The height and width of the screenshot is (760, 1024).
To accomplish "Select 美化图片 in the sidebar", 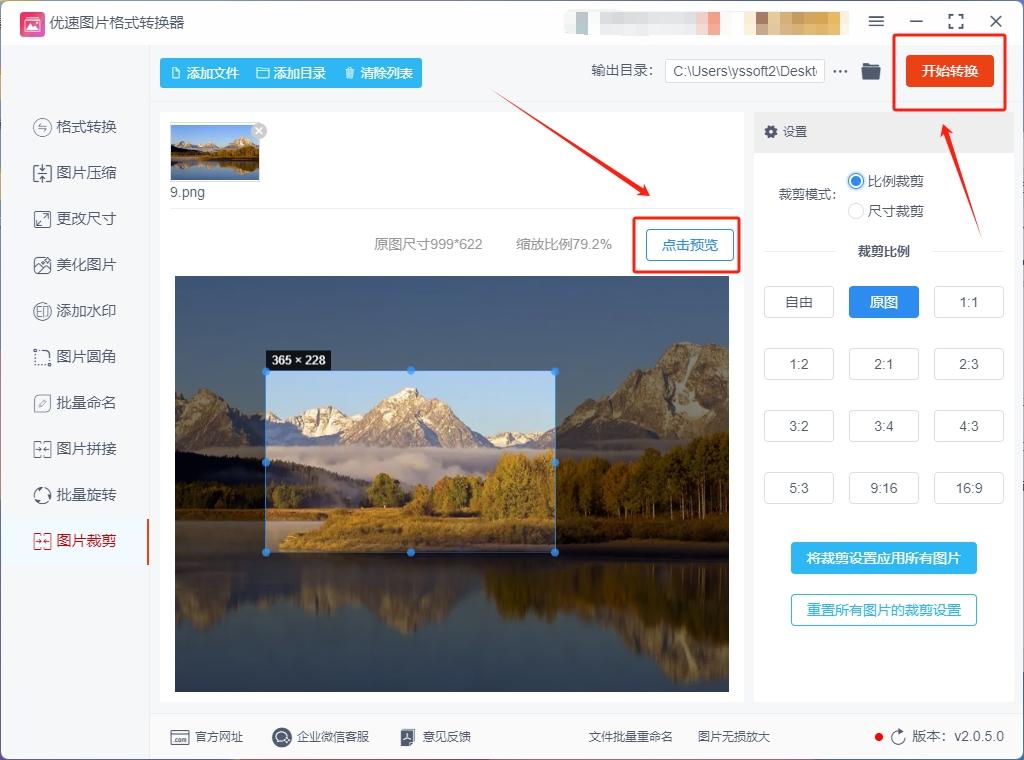I will pos(74,265).
